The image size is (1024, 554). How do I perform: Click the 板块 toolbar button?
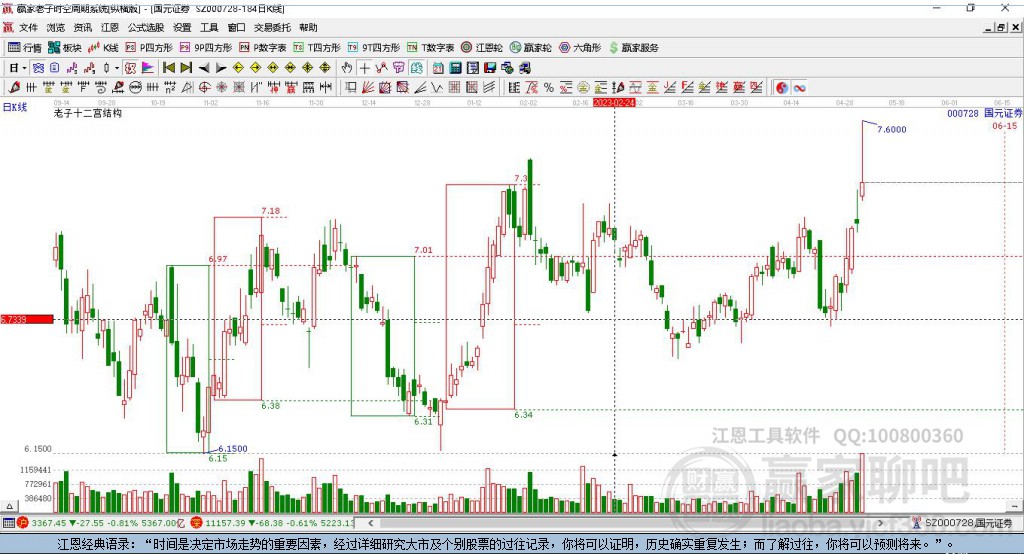[x=65, y=48]
